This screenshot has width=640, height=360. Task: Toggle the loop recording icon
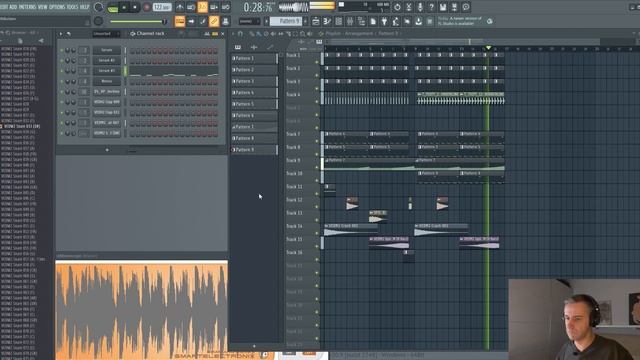[225, 7]
